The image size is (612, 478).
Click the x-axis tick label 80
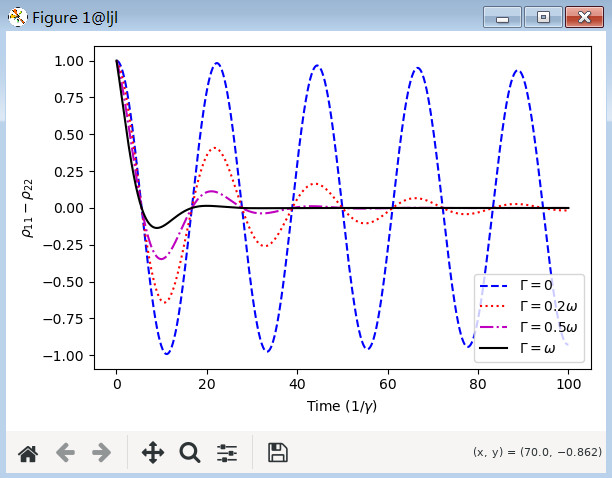[478, 384]
